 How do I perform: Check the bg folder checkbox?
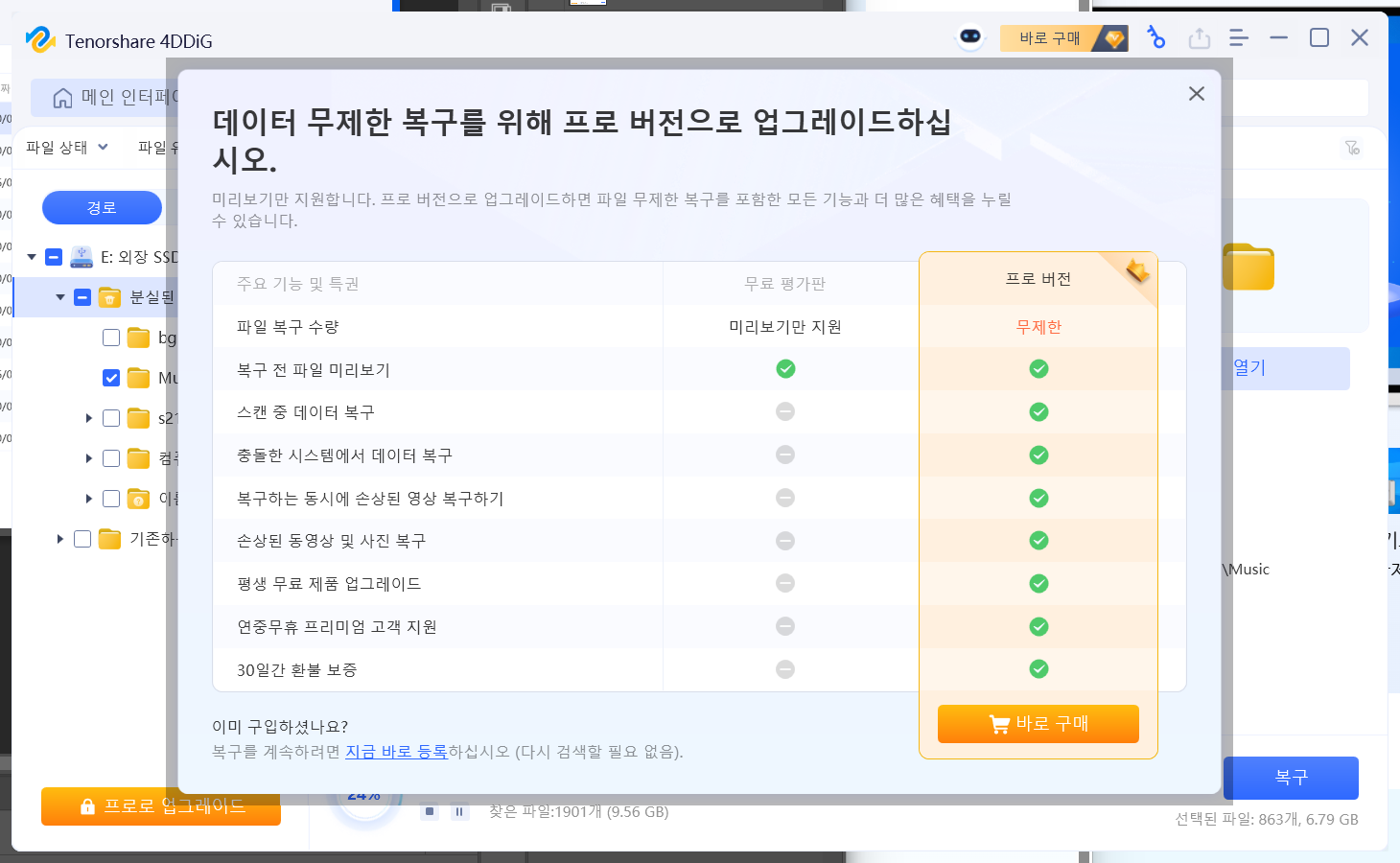111,338
